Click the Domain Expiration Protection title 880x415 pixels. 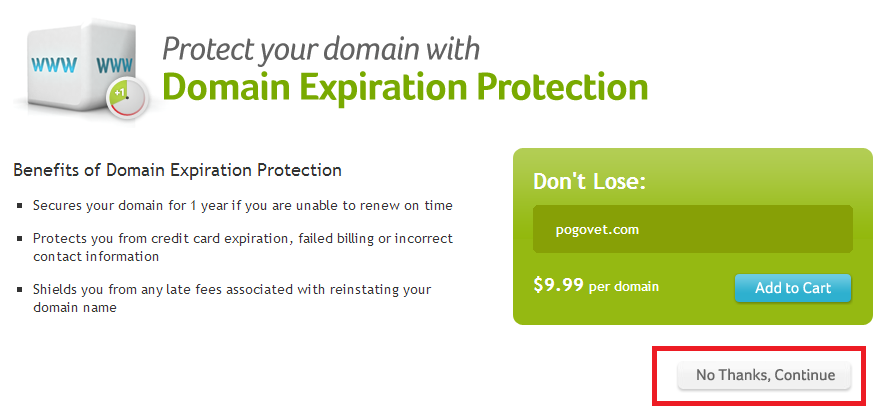click(x=405, y=86)
